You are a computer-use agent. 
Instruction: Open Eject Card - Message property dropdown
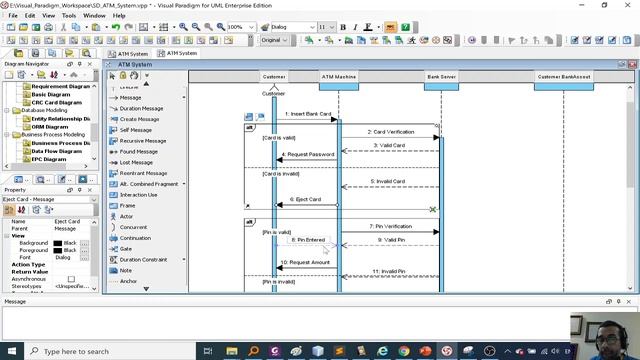(x=94, y=200)
